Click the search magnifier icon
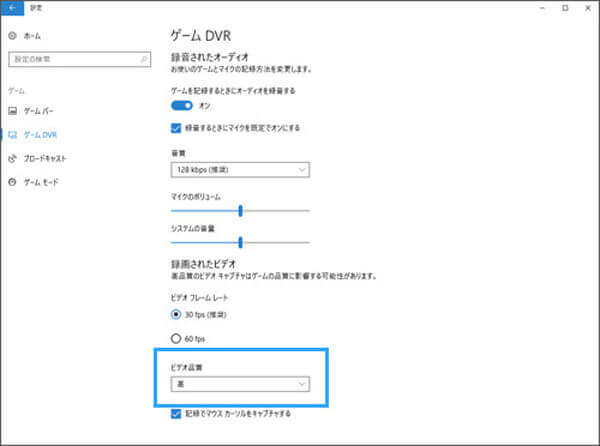 (x=143, y=59)
